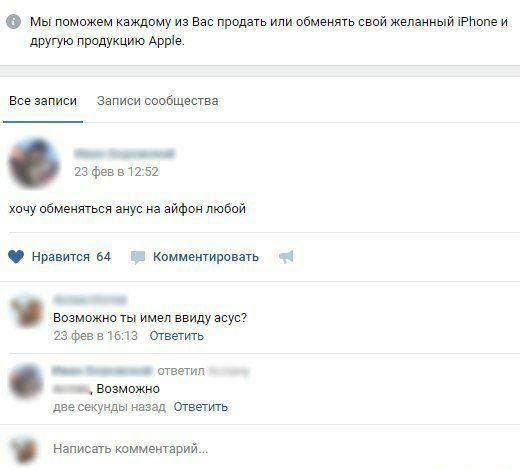Switch to the Записи сообщества tab
Image resolution: width=520 pixels, height=470 pixels.
pos(158,101)
